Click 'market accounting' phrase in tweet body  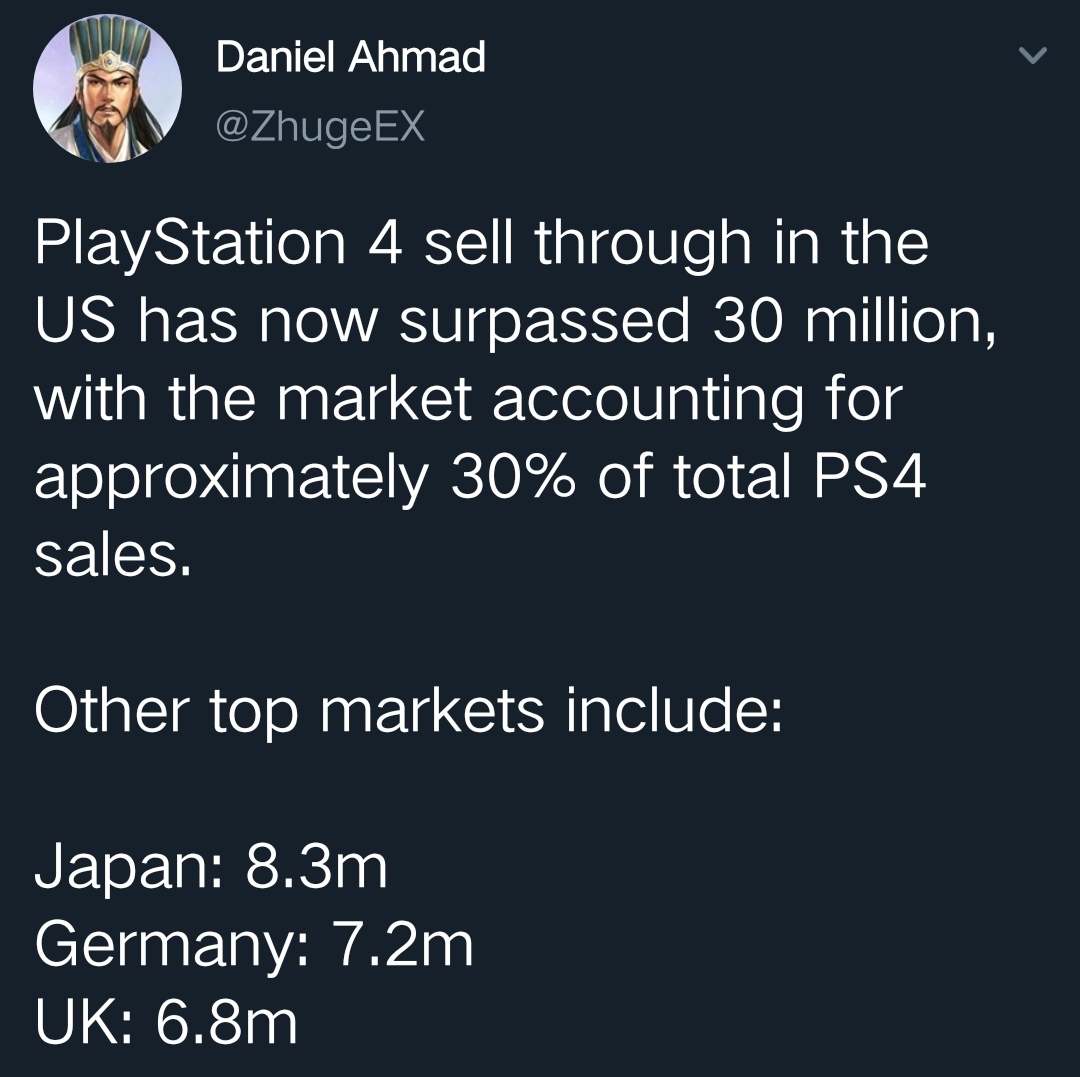coord(540,401)
